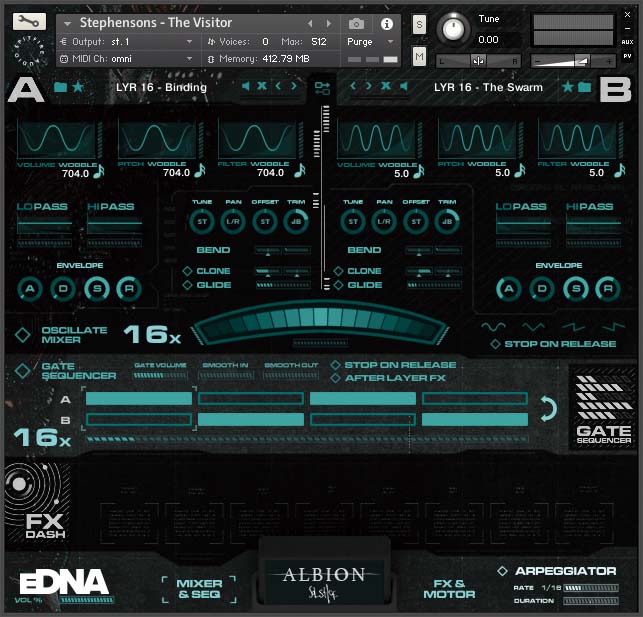643x617 pixels.
Task: Click Layer A X clear icon
Action: click(x=262, y=86)
